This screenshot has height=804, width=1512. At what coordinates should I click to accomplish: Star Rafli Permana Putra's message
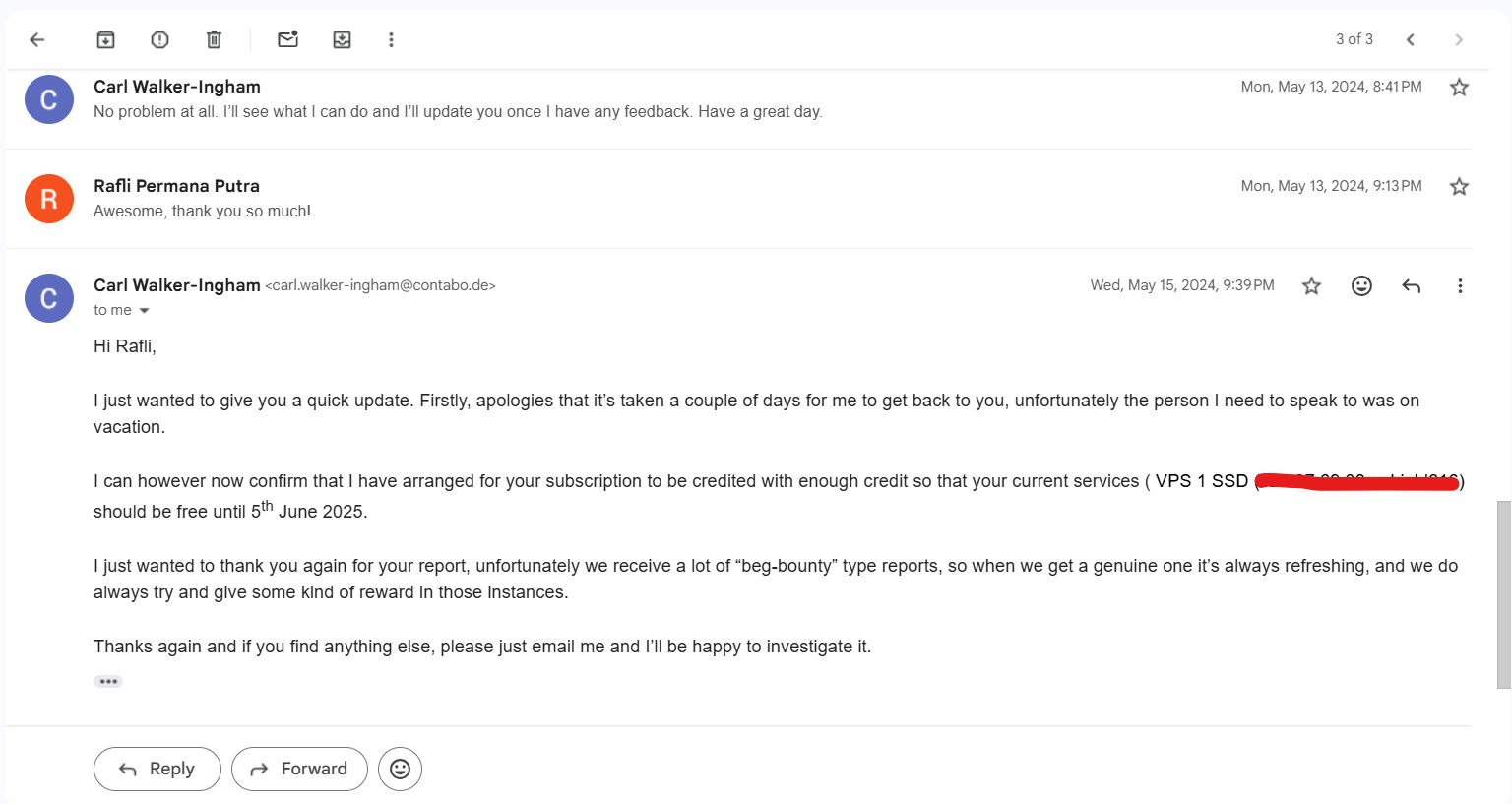click(1459, 187)
